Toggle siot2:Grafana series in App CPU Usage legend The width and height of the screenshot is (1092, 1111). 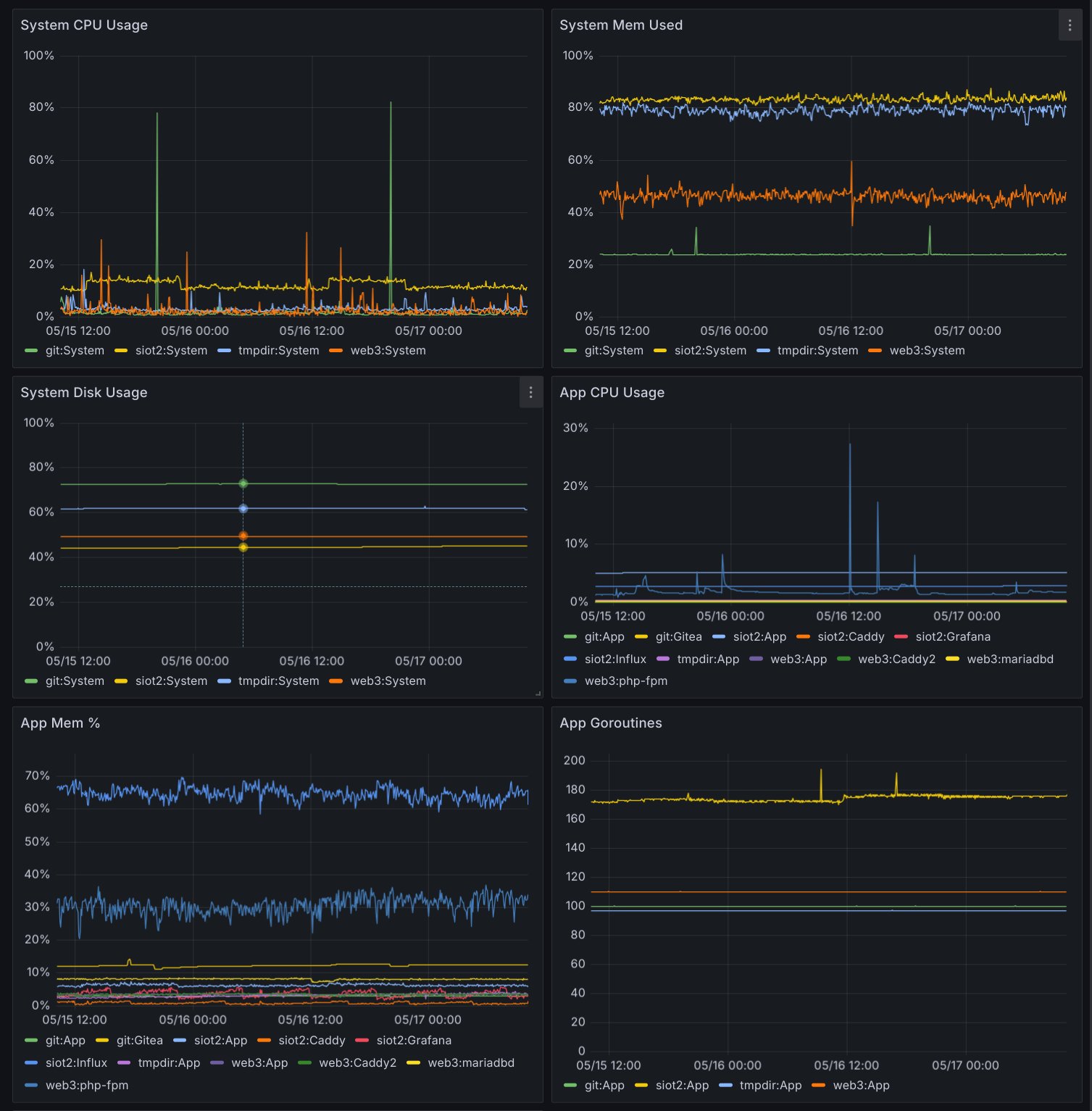pos(953,637)
